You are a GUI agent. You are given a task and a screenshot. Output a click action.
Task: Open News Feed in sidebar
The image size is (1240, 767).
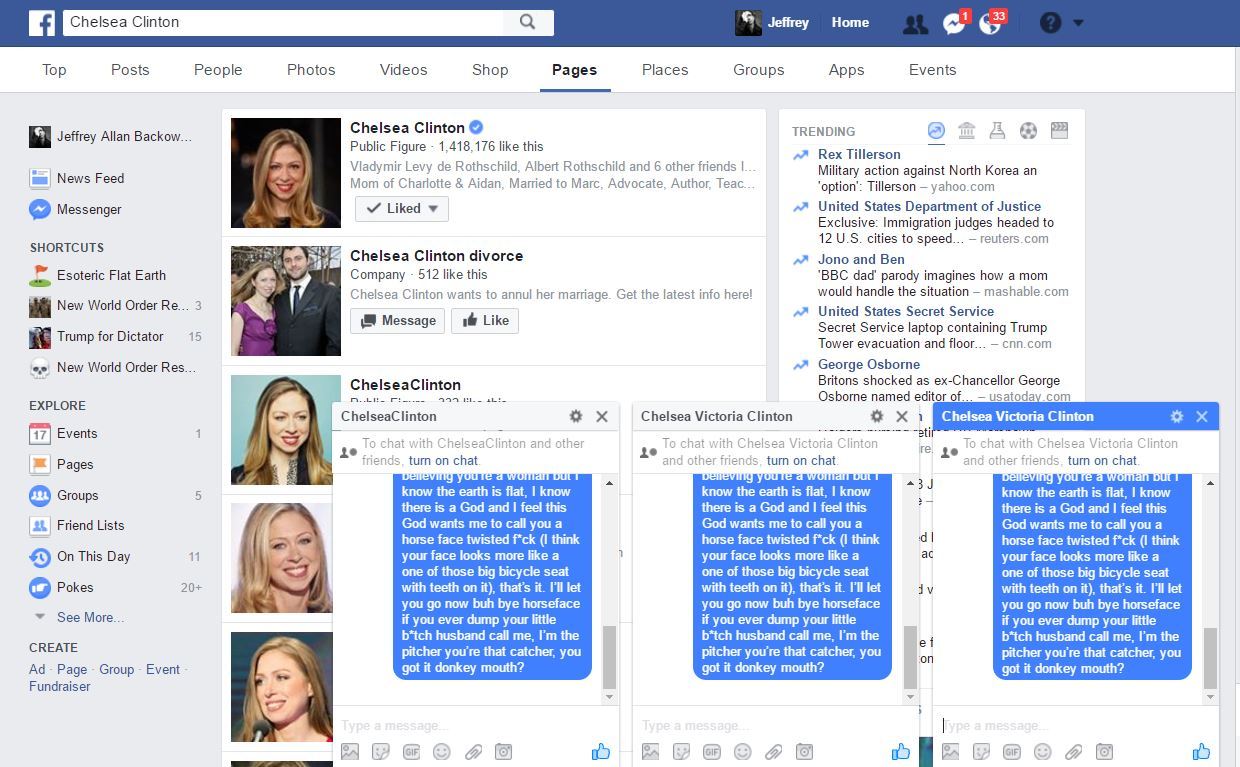(91, 178)
